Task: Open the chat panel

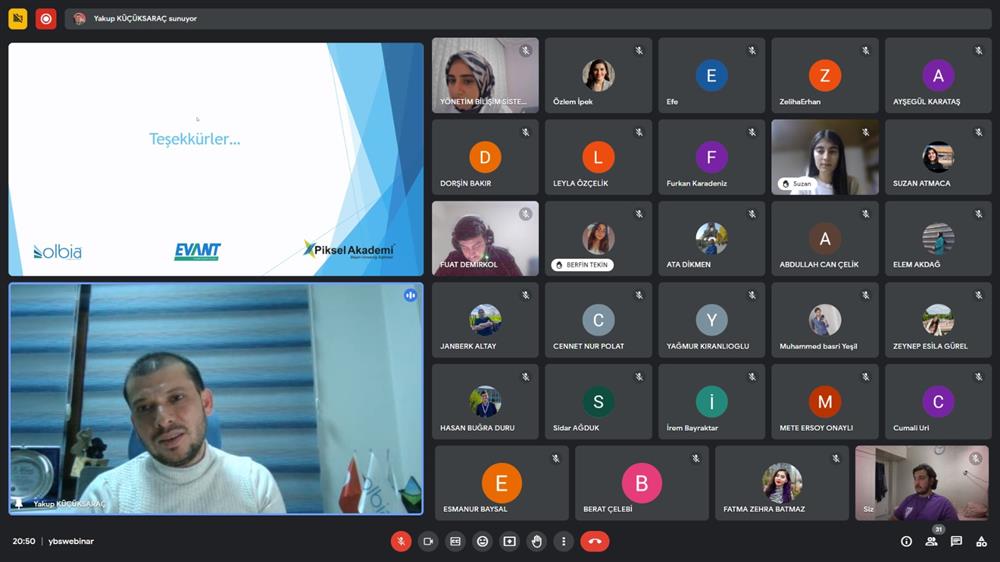Action: (957, 541)
